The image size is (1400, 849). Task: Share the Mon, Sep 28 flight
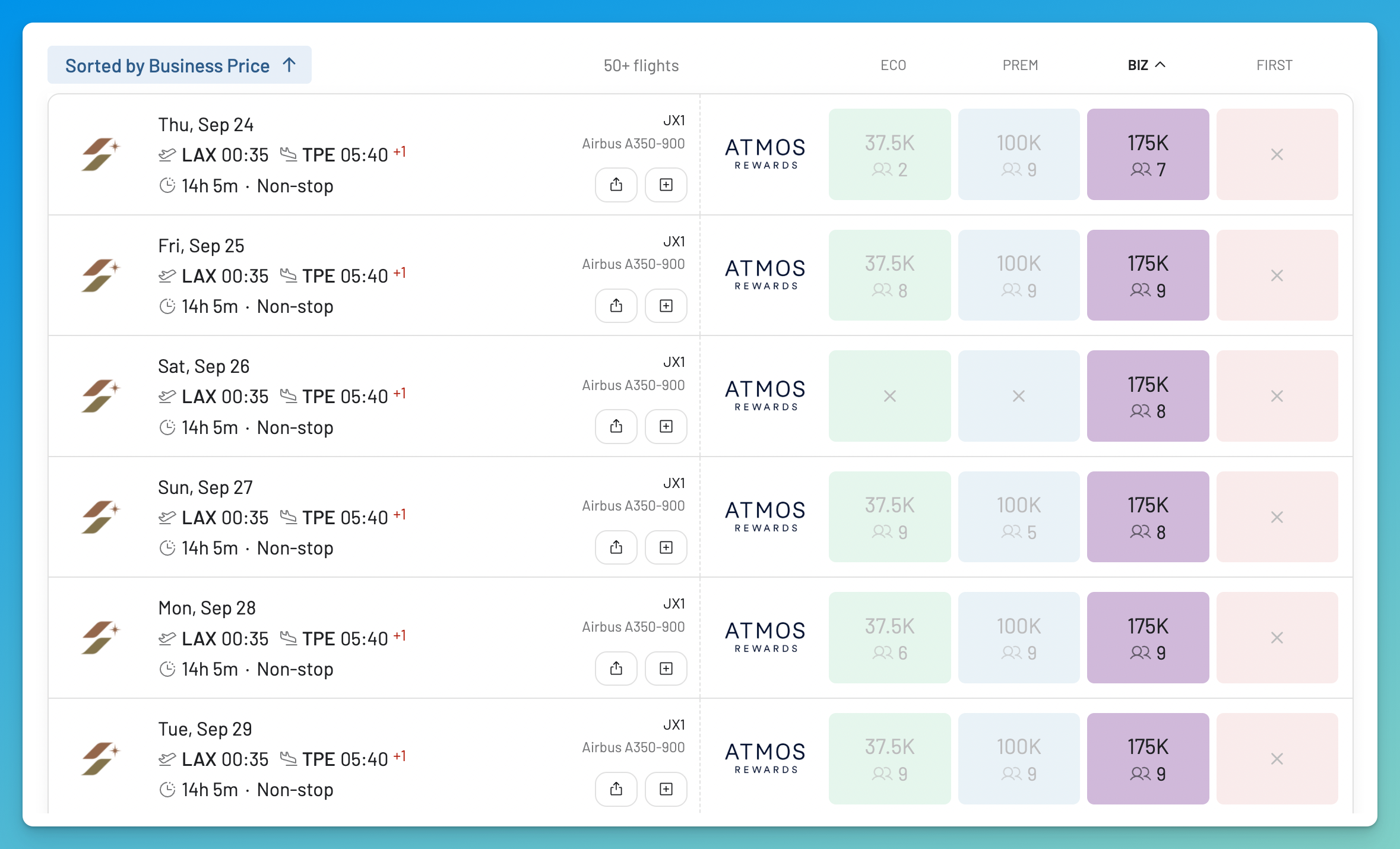[616, 669]
